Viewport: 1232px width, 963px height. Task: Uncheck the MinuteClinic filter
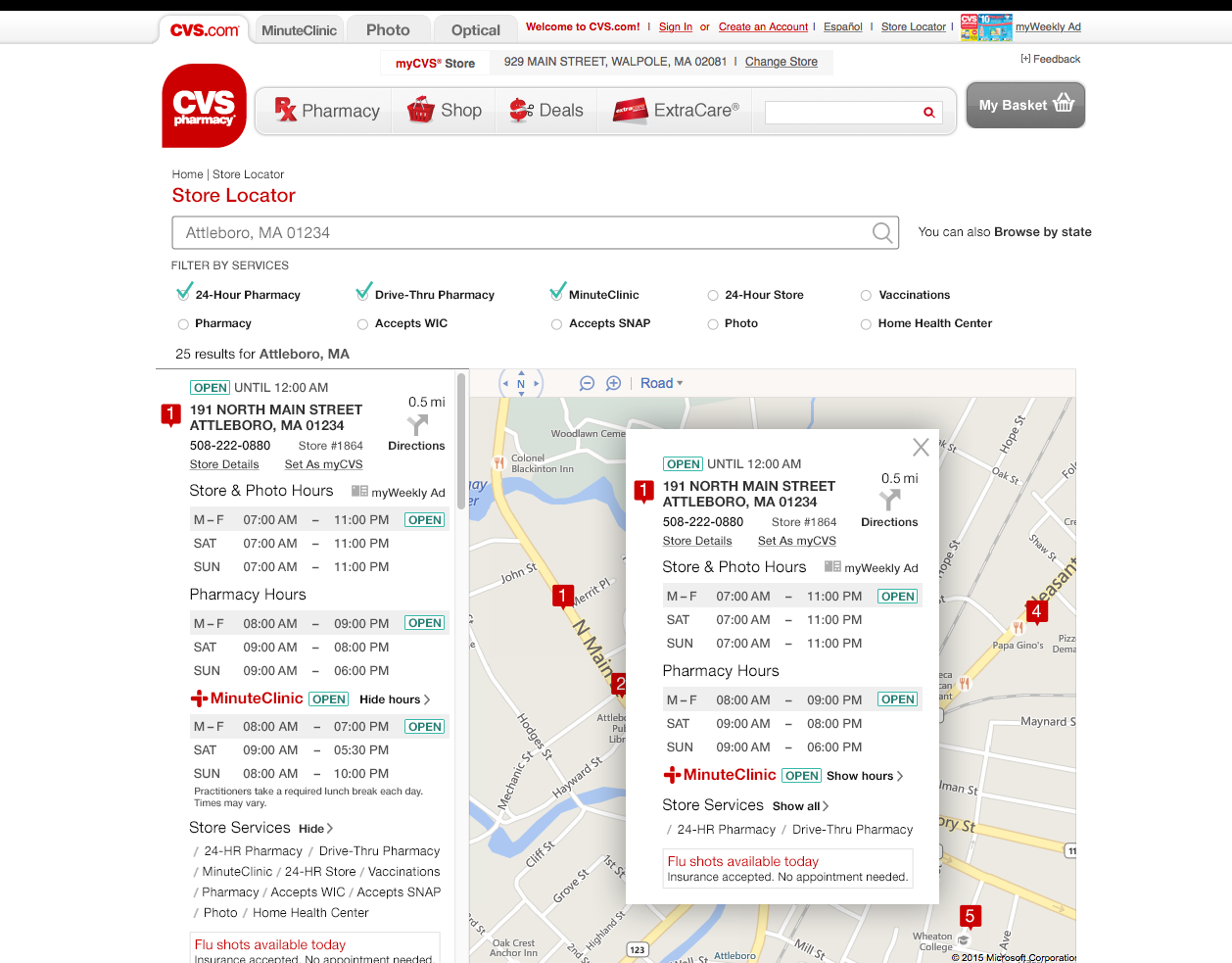pos(557,292)
